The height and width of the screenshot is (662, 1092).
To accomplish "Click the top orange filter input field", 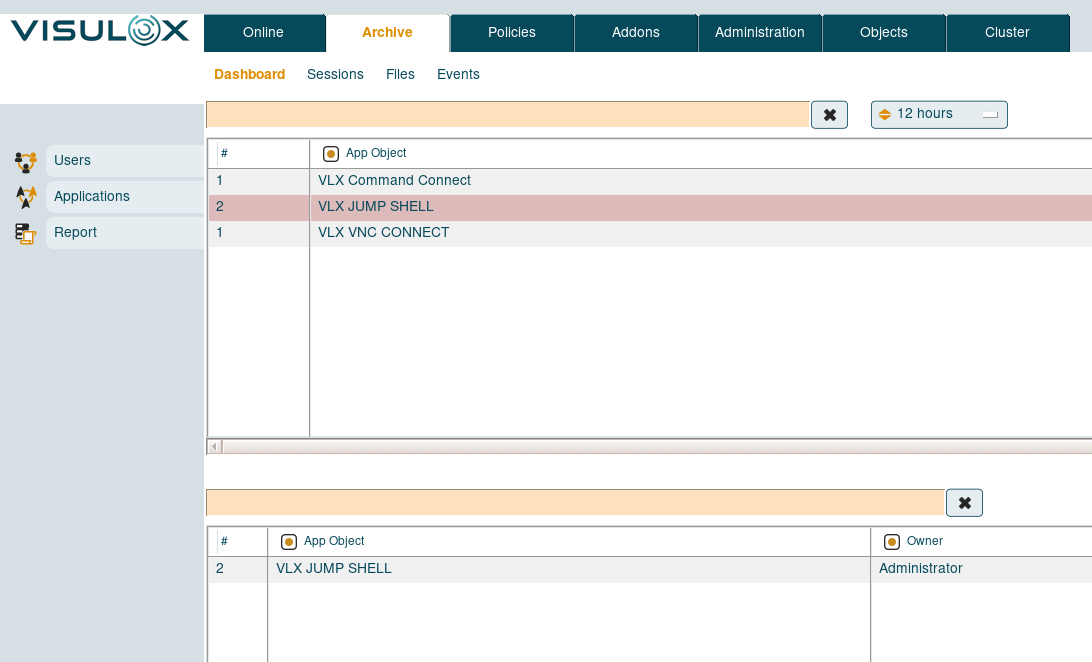I will pos(507,115).
